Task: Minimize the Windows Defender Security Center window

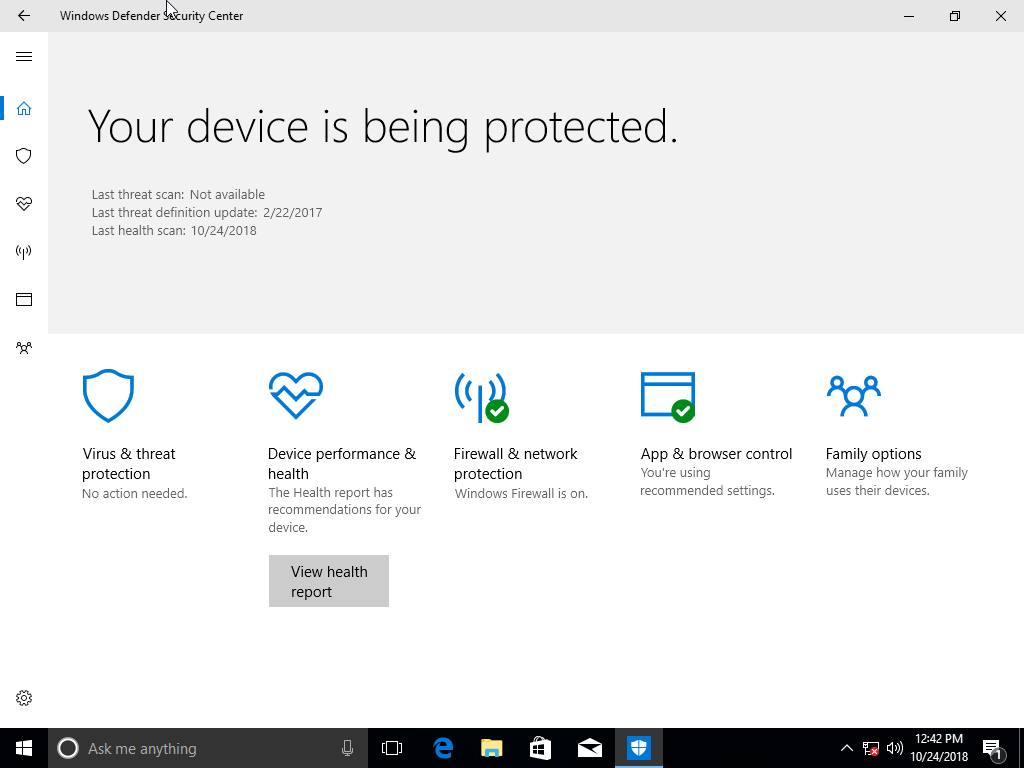Action: pyautogui.click(x=909, y=16)
